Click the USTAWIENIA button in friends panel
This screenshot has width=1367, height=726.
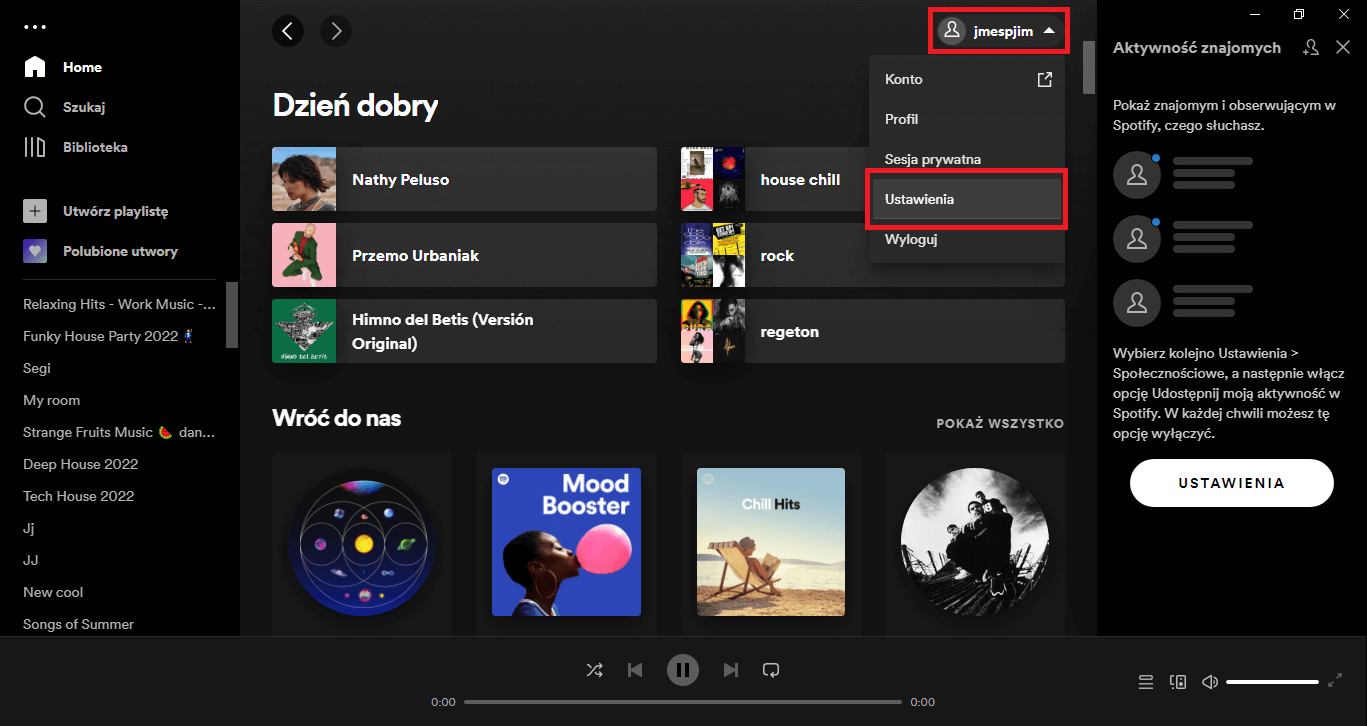[1232, 483]
